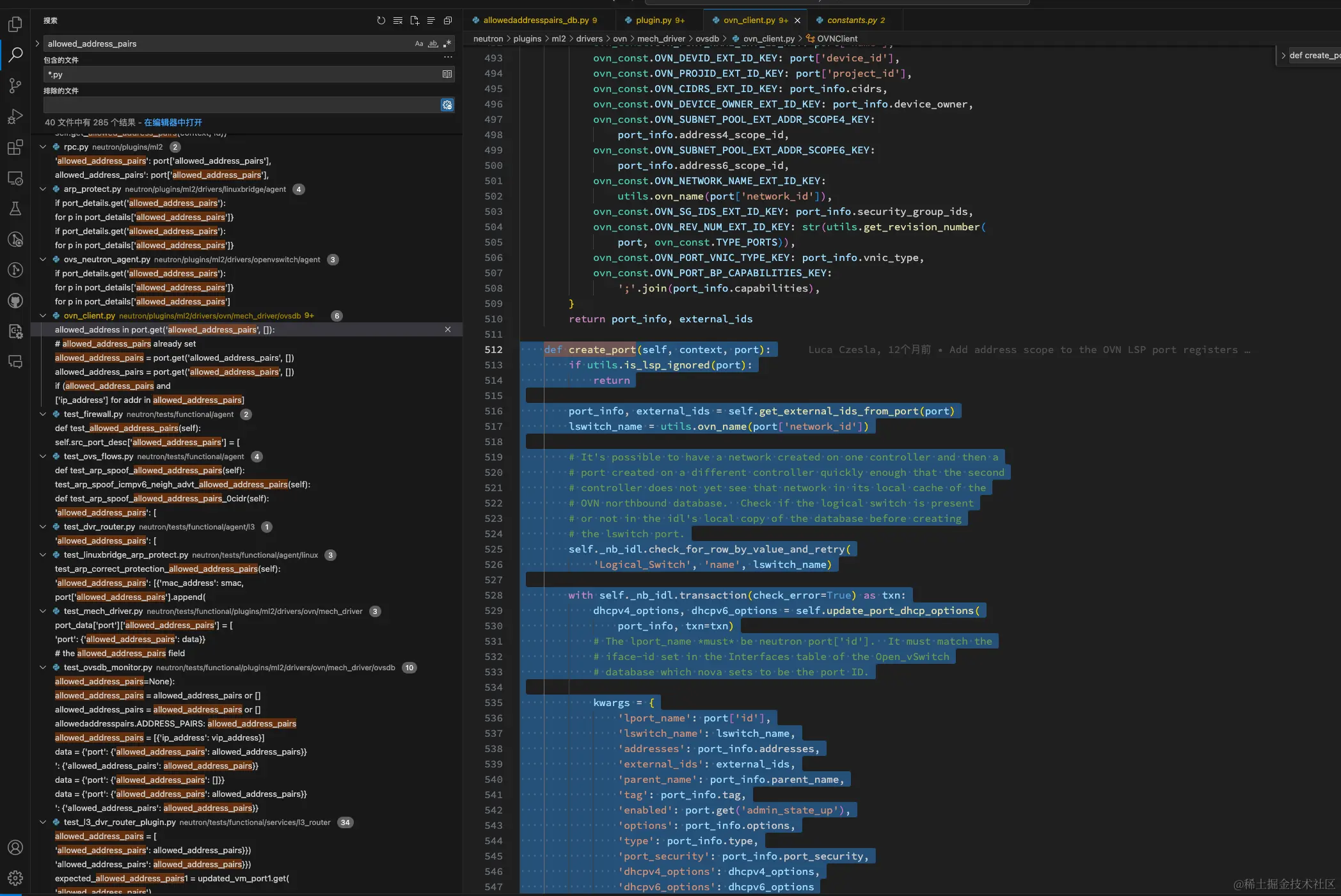1341x896 pixels.
Task: Open a new search editor
Action: 415,20
